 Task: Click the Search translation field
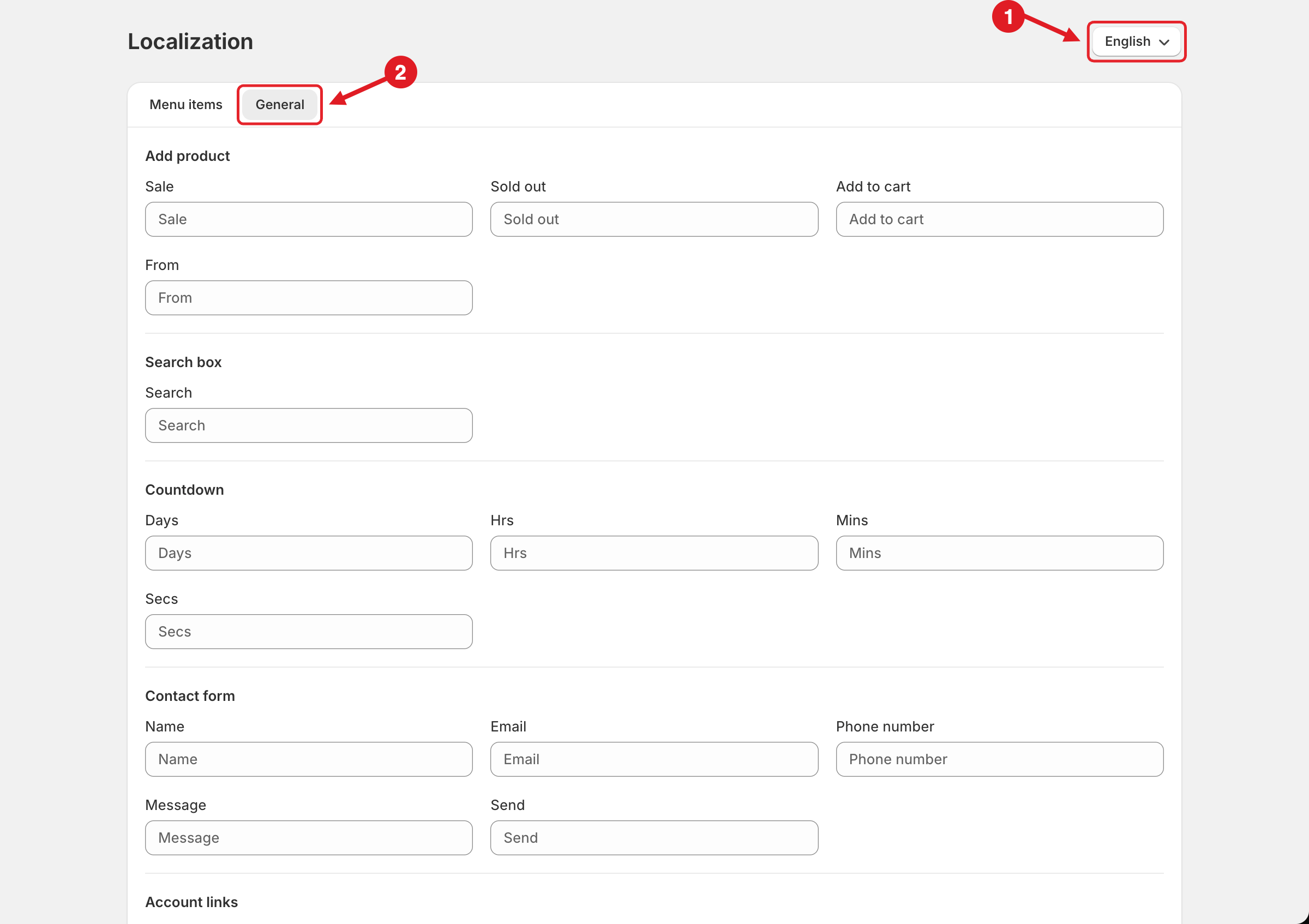tap(309, 425)
